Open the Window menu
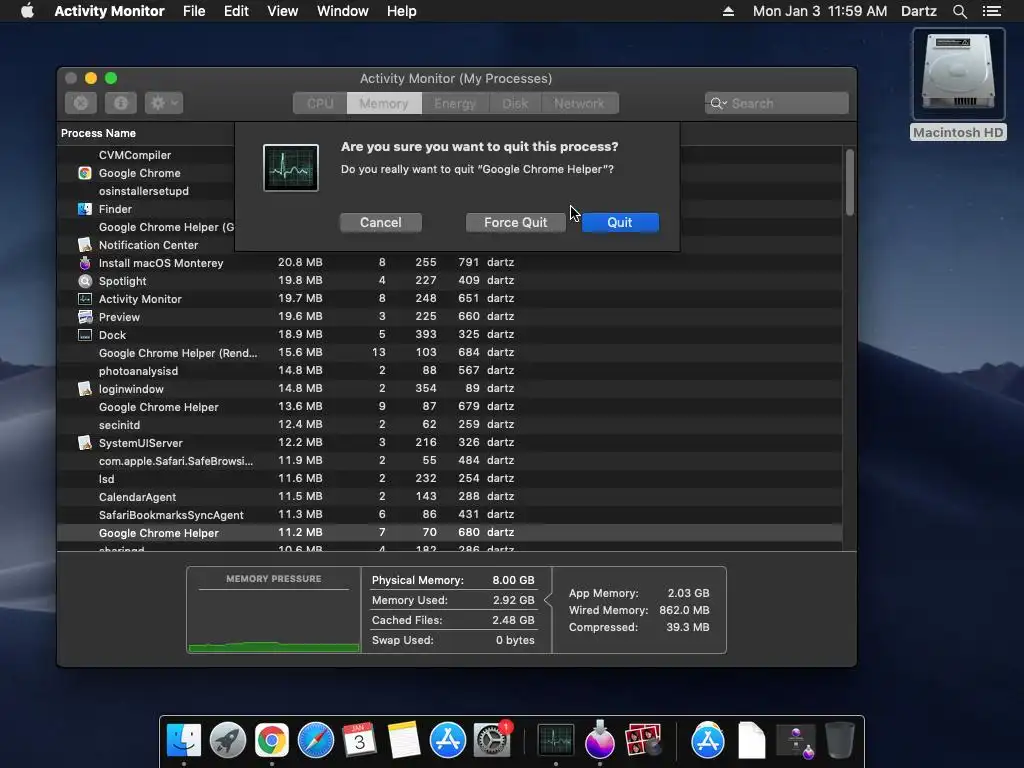1024x768 pixels. (x=343, y=11)
